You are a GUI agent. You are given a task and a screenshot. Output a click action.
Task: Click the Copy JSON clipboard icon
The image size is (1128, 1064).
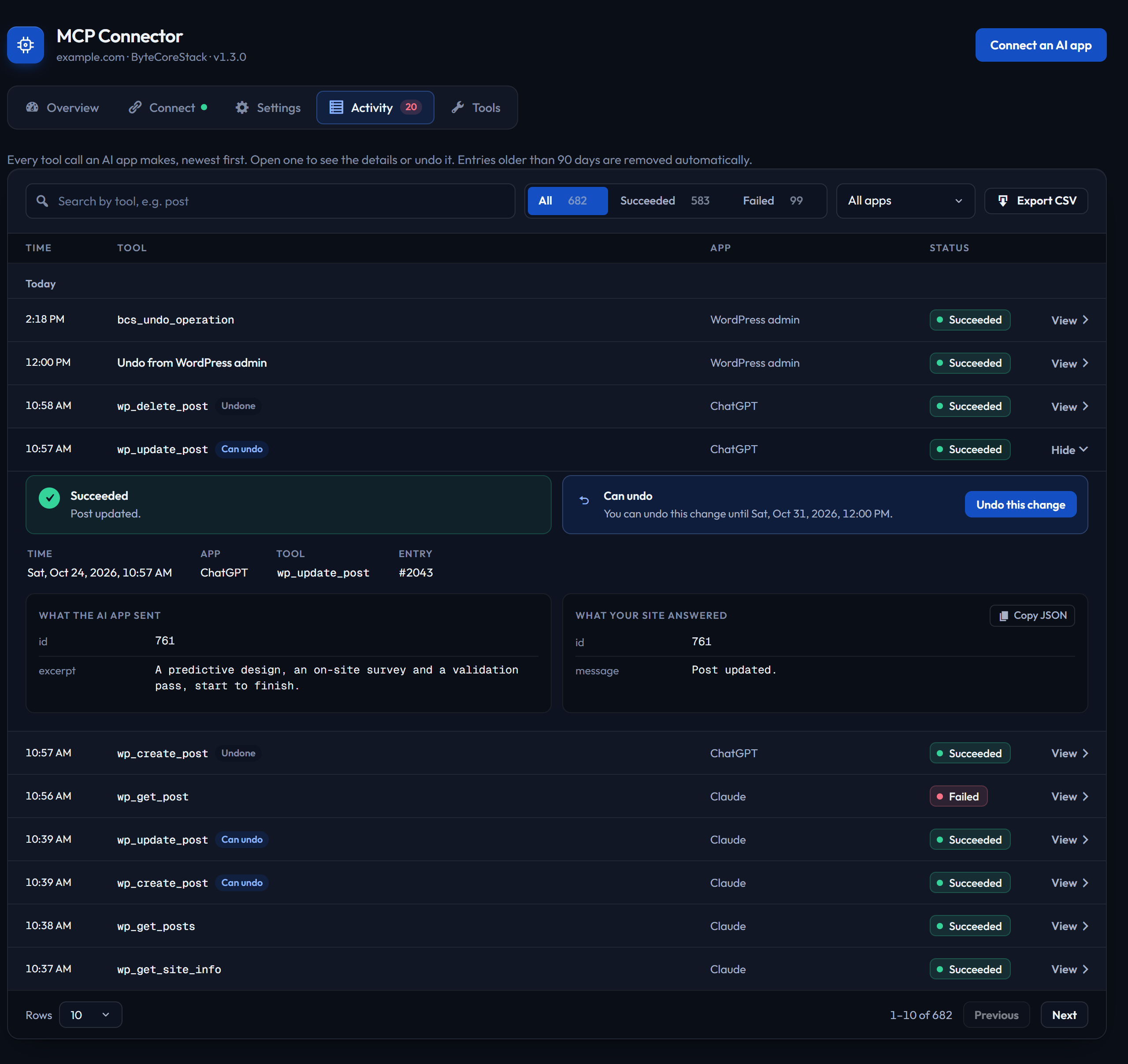1004,616
